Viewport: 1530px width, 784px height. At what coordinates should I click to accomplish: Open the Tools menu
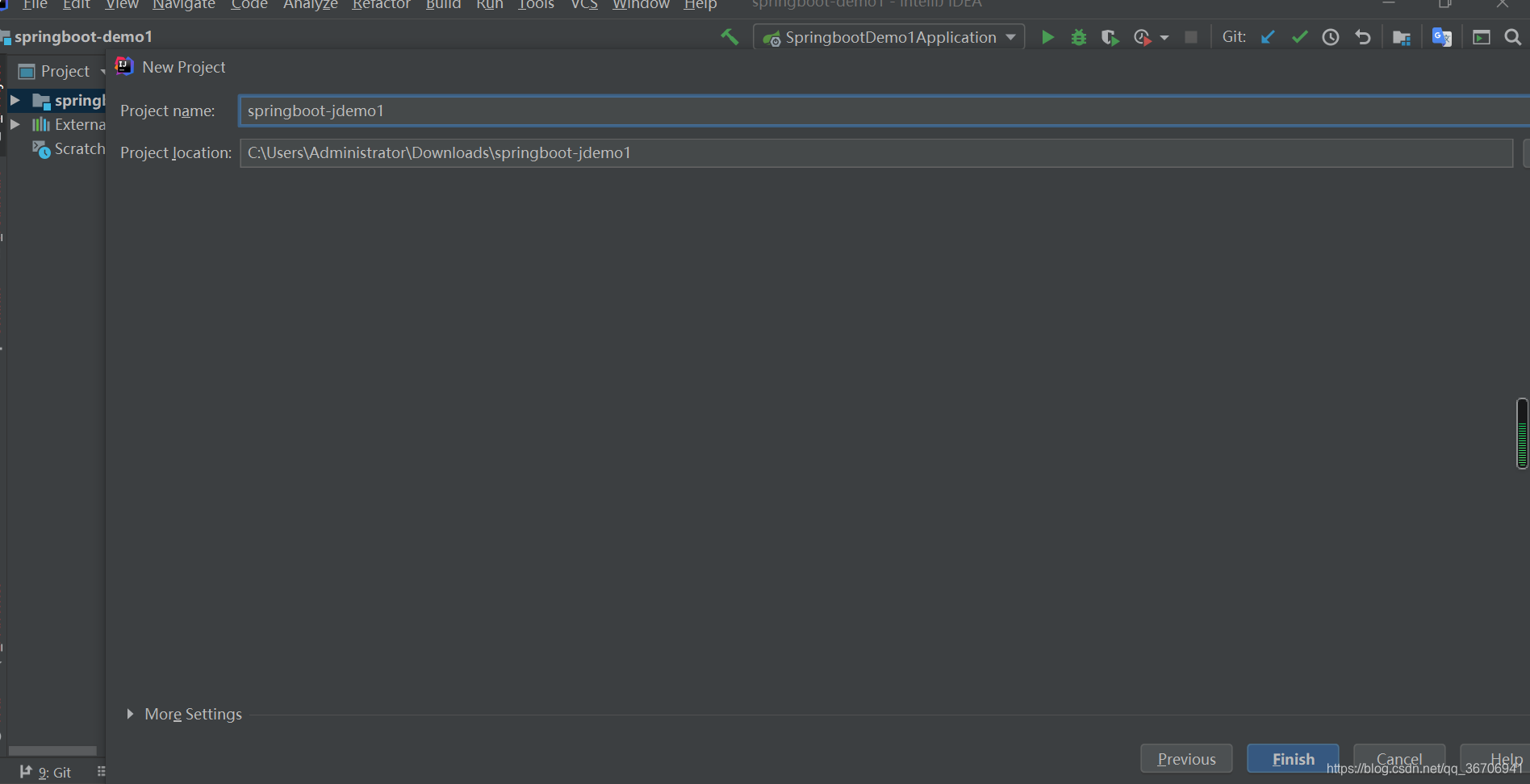point(536,5)
